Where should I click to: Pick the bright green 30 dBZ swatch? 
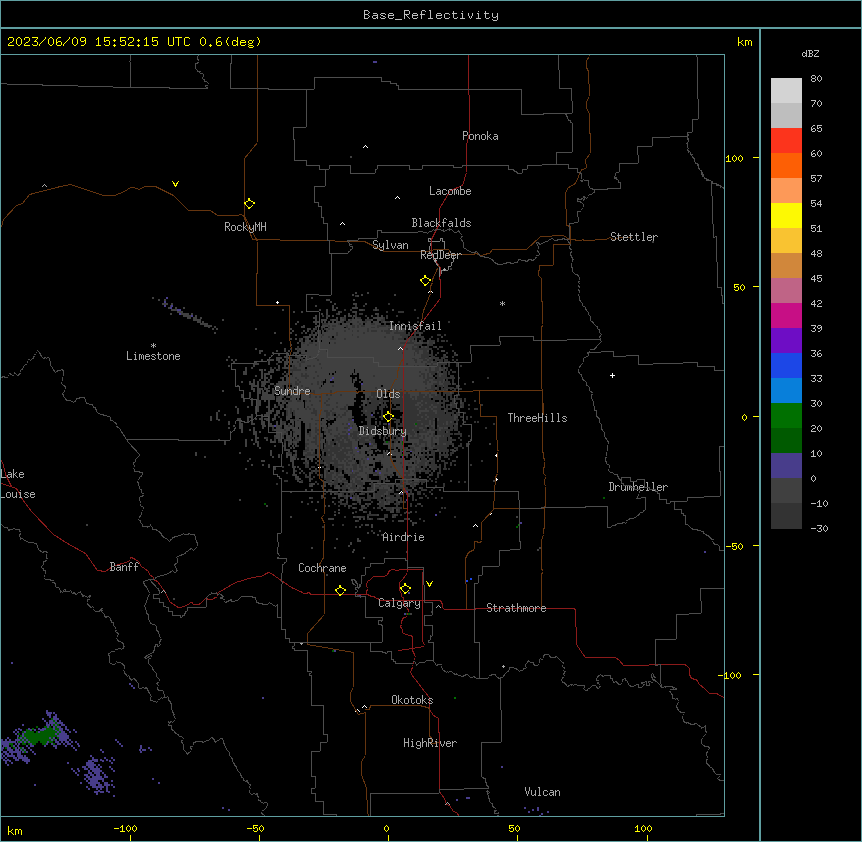tap(786, 416)
